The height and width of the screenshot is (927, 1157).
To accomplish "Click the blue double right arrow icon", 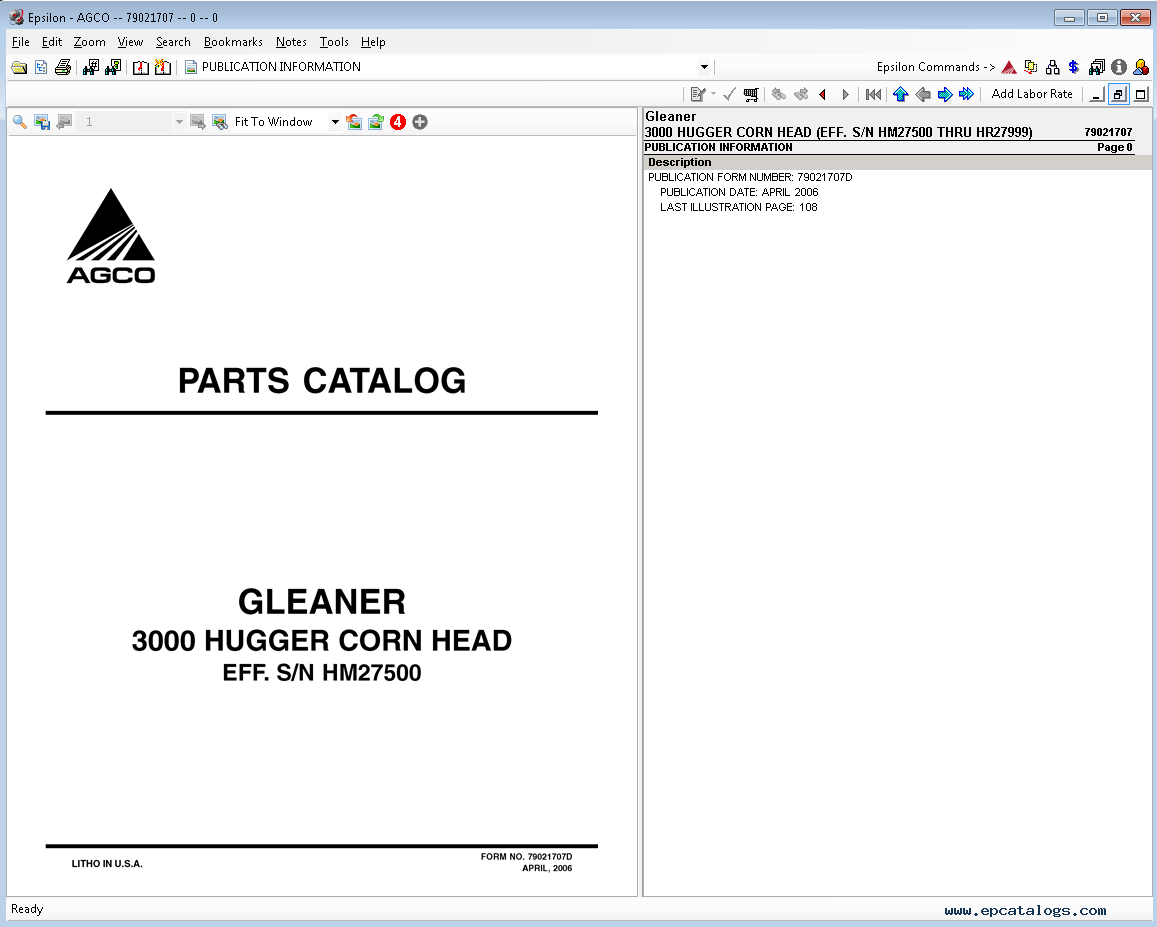I will 967,94.
